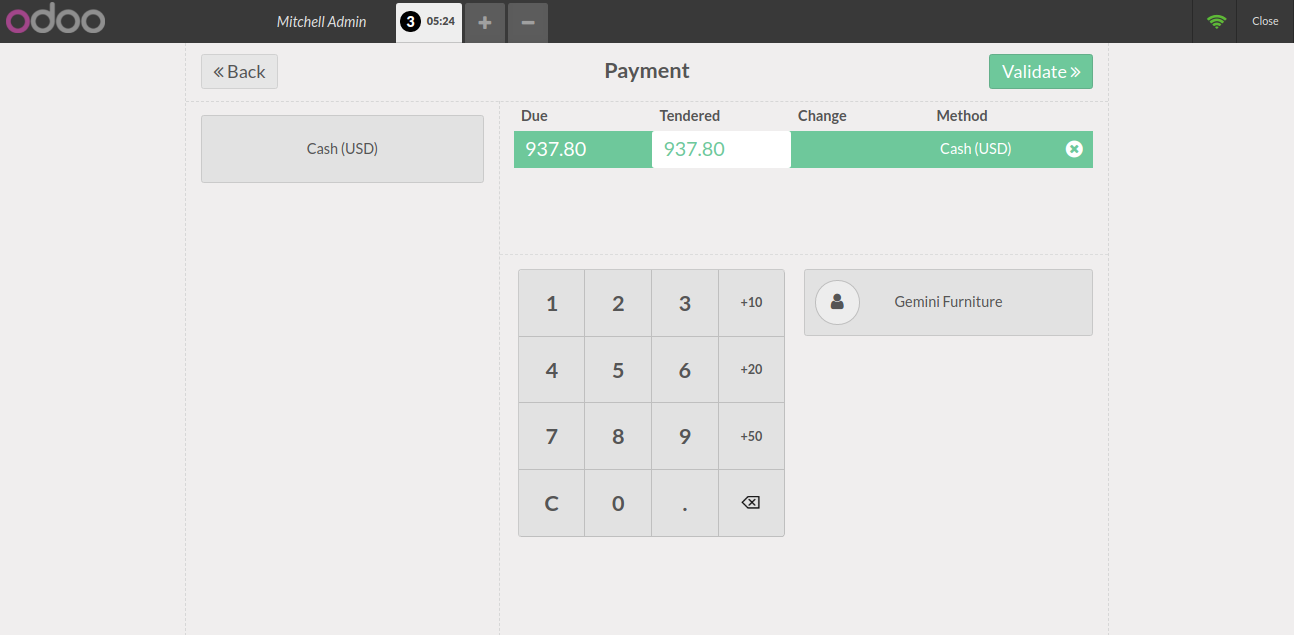Check the wifi connection status icon
This screenshot has height=635, width=1294.
1216,21
